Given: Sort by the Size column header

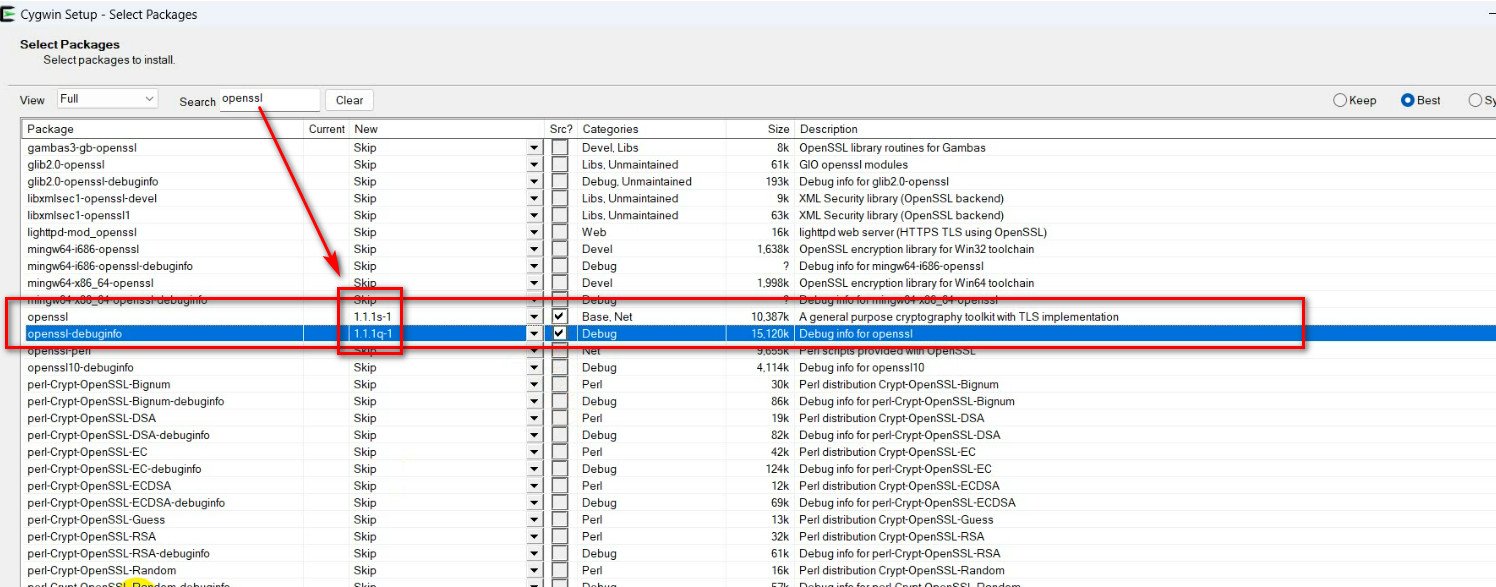Looking at the screenshot, I should pyautogui.click(x=759, y=129).
